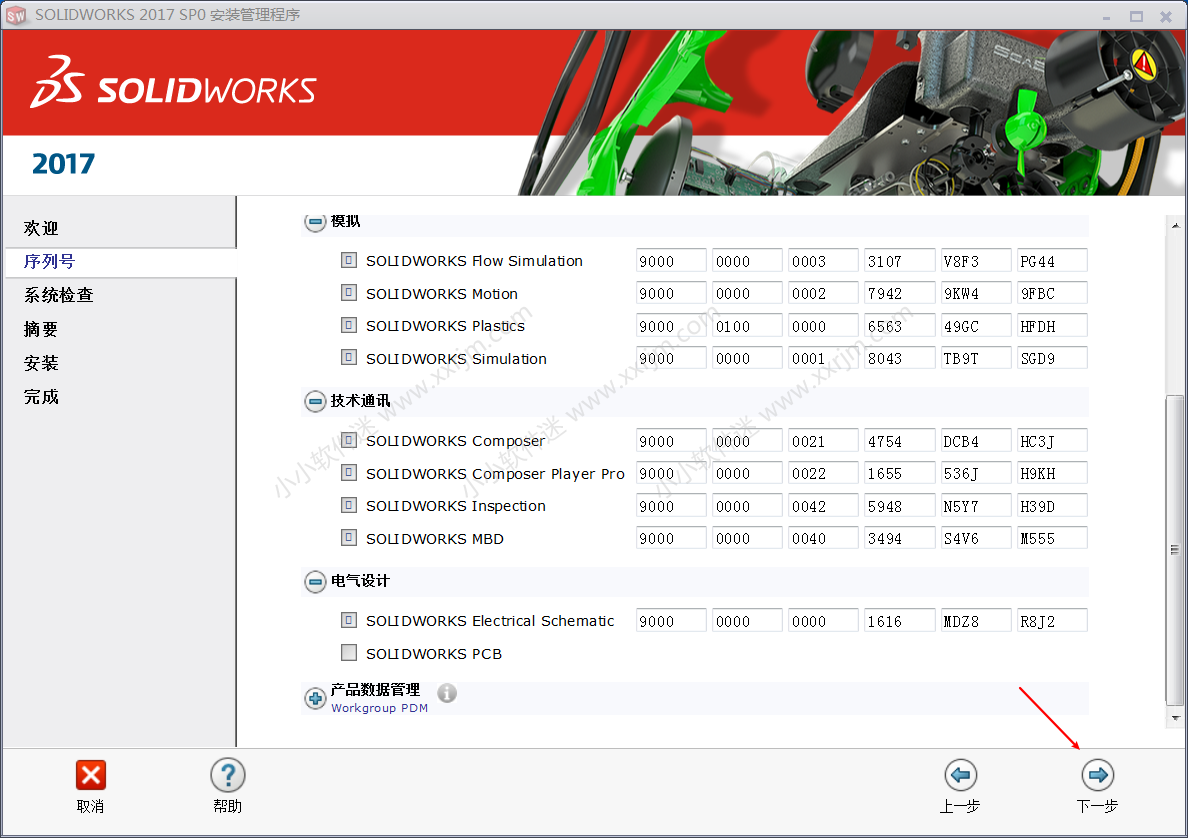Uncheck SOLIDWORKS Flow Simulation checkbox

(x=349, y=260)
